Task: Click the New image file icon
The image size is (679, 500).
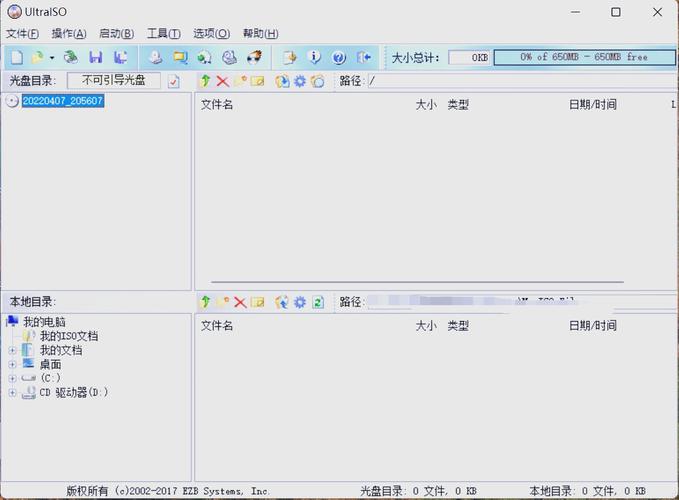Action: click(17, 57)
